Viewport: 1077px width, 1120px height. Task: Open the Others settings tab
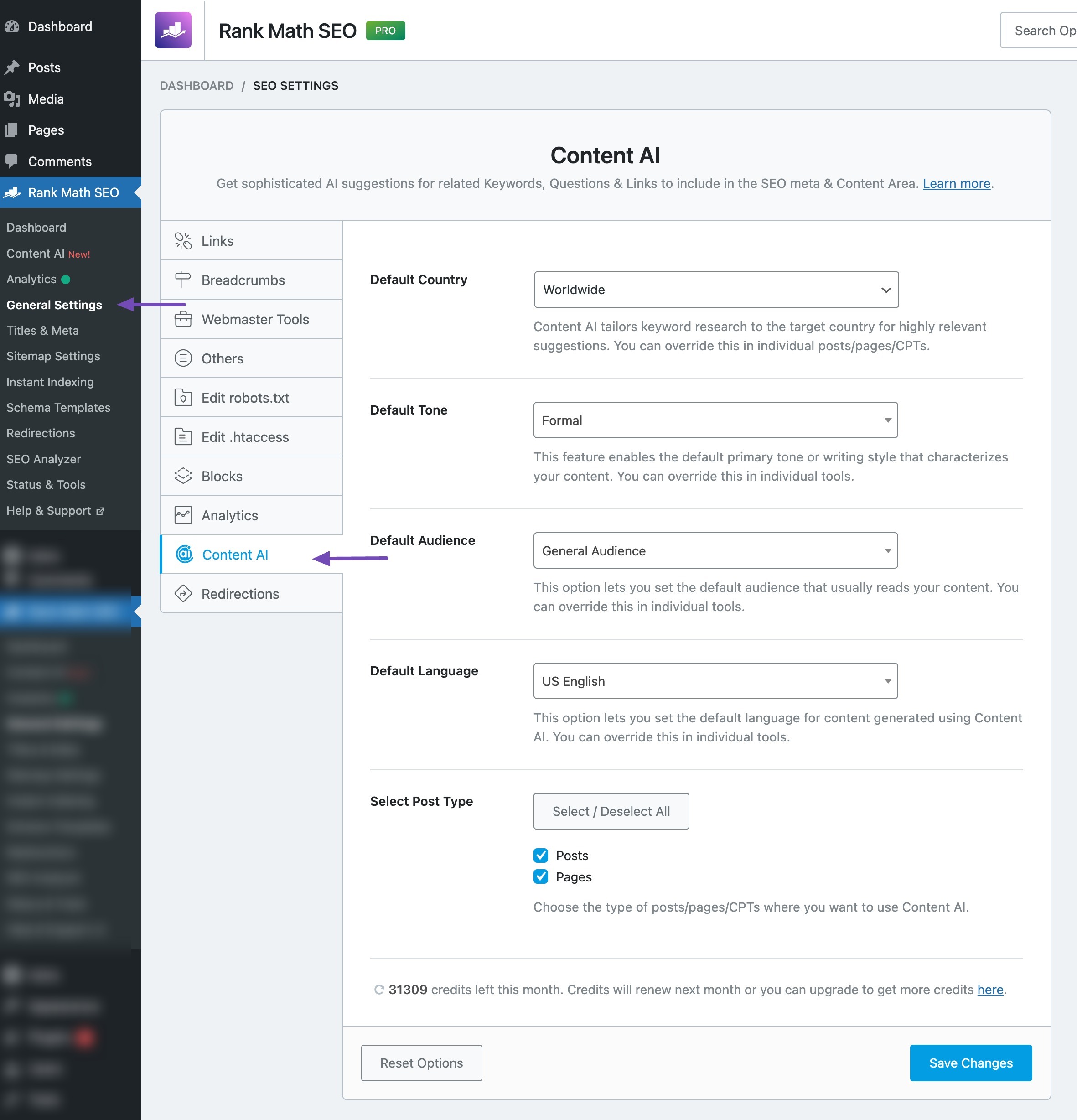[x=251, y=358]
